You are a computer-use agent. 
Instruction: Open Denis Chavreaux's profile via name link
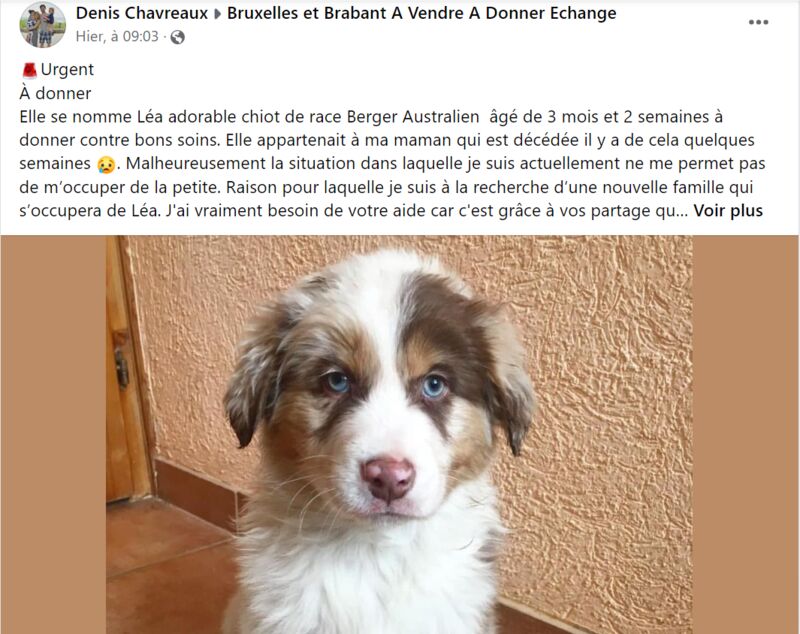pyautogui.click(x=142, y=13)
